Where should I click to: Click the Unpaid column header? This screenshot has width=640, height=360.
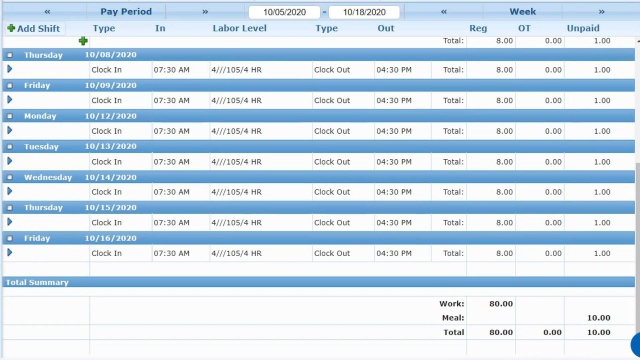click(583, 28)
